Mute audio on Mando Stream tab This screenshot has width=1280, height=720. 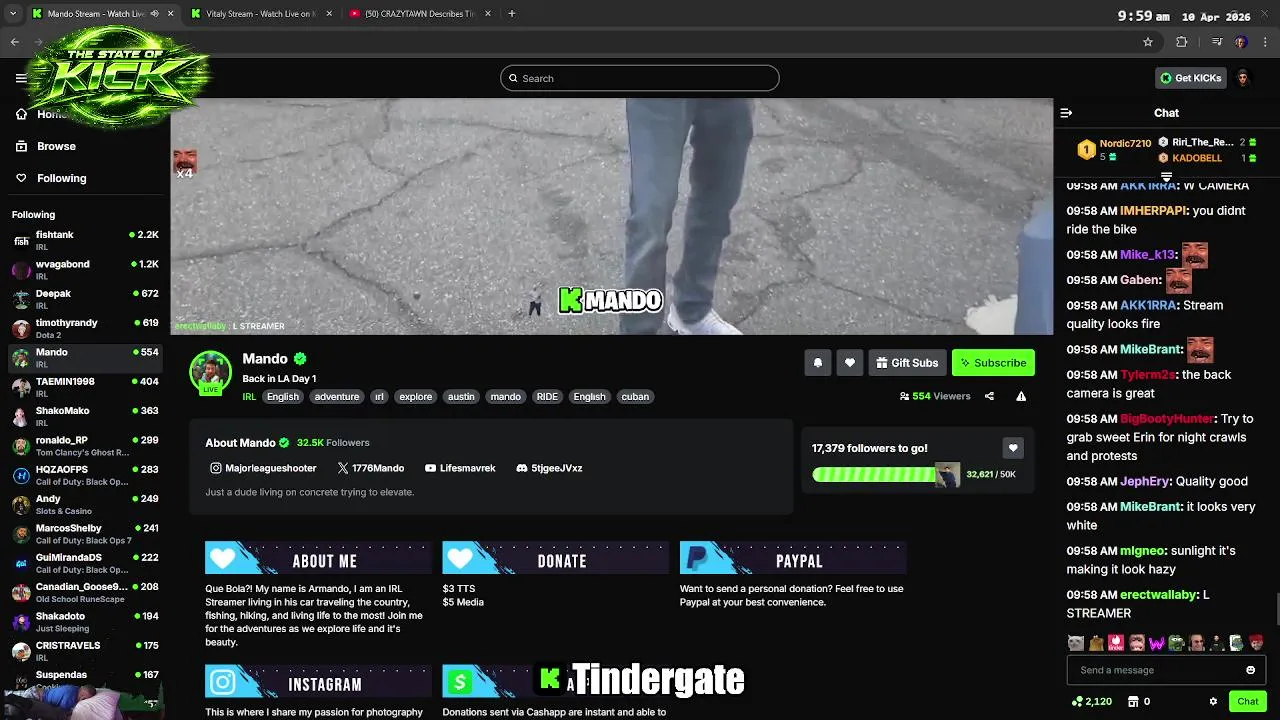pyautogui.click(x=154, y=14)
